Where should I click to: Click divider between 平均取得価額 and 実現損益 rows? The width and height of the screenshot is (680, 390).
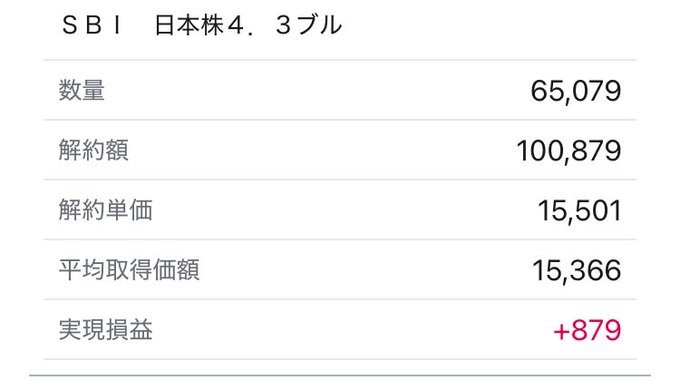340,299
